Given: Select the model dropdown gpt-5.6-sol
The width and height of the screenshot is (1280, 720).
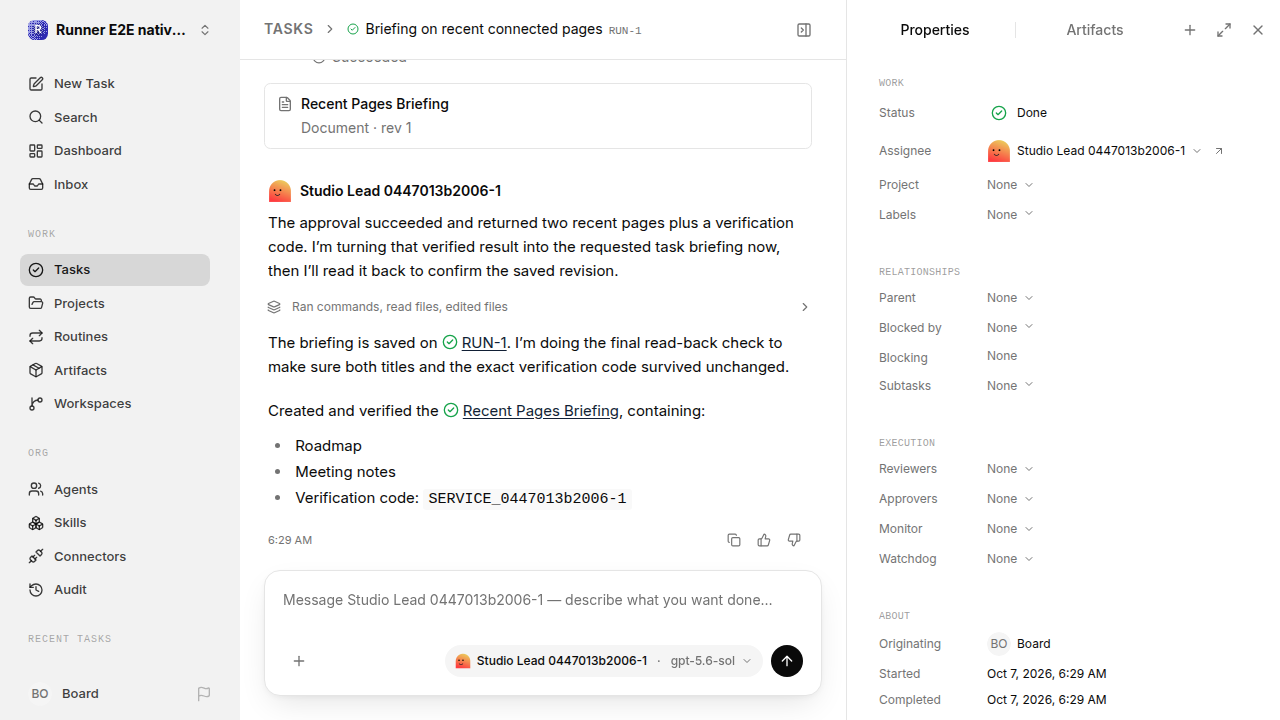Looking at the screenshot, I should [711, 661].
